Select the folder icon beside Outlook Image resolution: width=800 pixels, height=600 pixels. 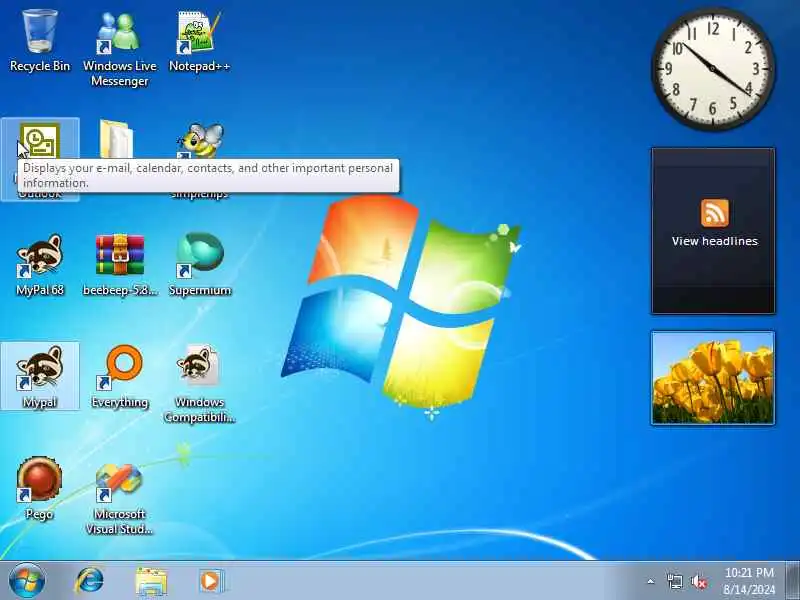click(116, 139)
